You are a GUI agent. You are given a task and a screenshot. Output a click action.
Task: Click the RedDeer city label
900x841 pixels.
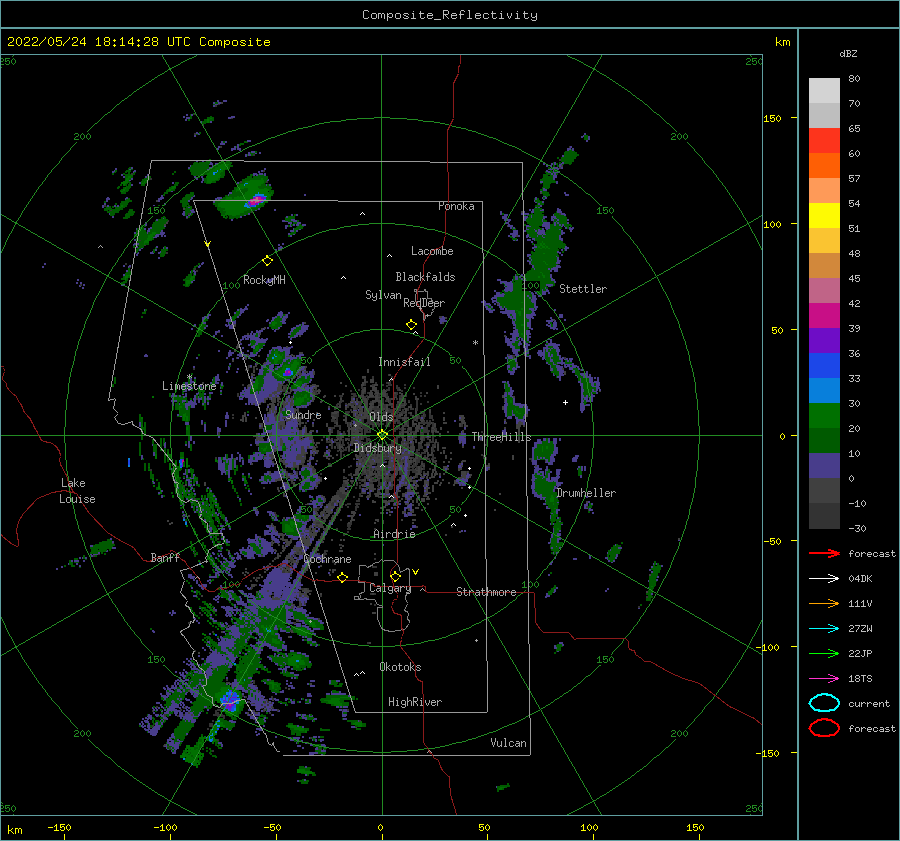[424, 303]
